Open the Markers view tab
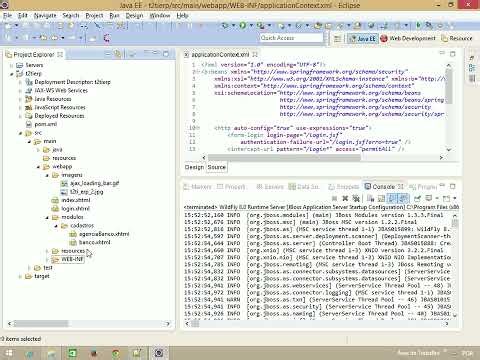Screen dimensions: 480x360 198,187
